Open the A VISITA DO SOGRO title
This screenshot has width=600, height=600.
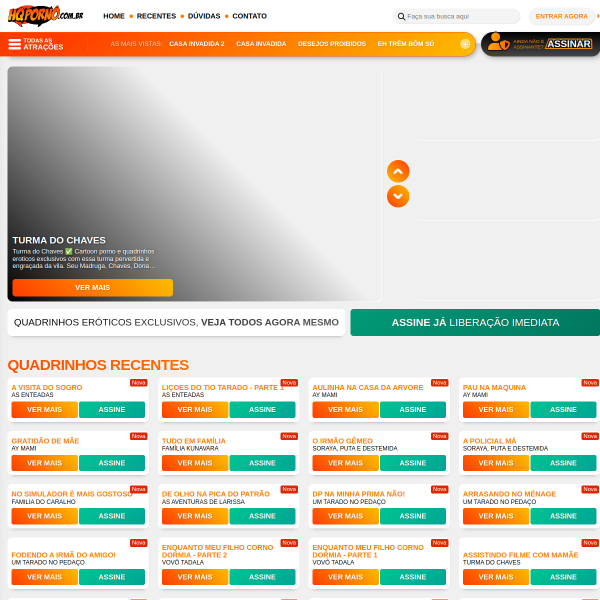(47, 388)
